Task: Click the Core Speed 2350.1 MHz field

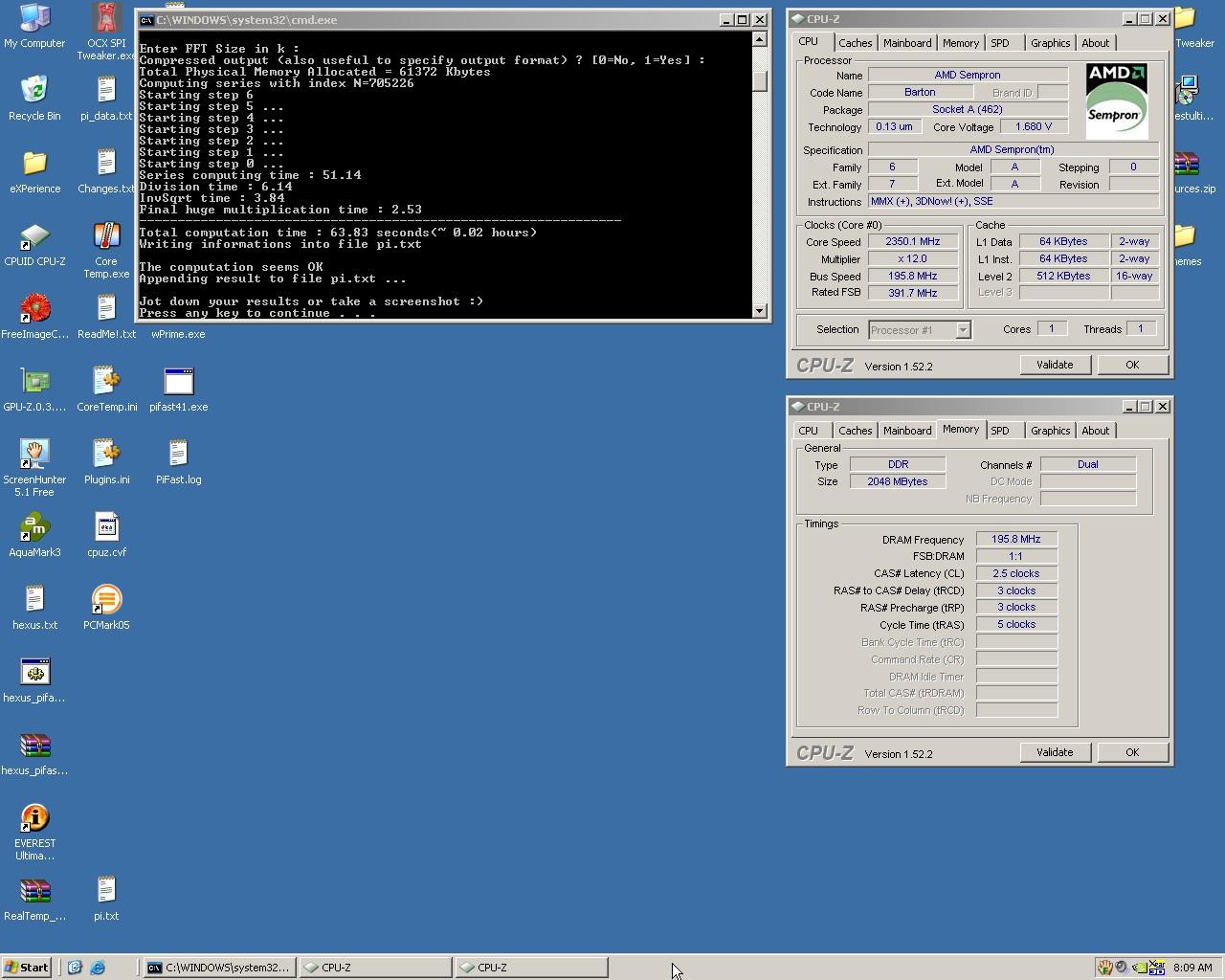Action: (x=913, y=242)
